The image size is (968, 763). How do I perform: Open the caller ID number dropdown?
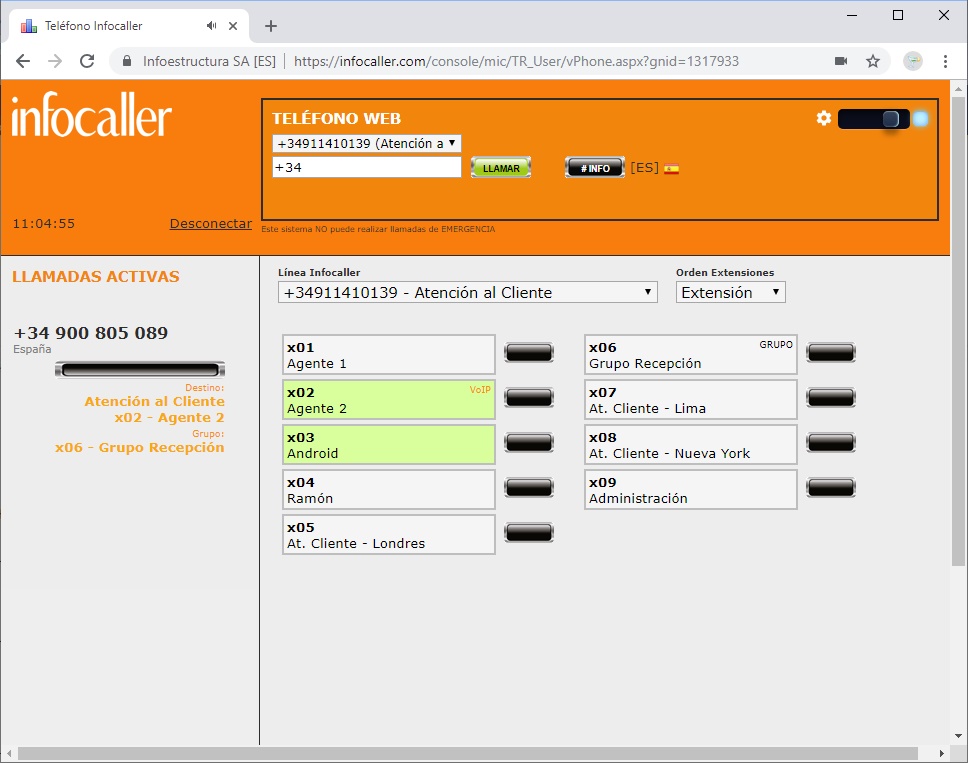(x=367, y=144)
